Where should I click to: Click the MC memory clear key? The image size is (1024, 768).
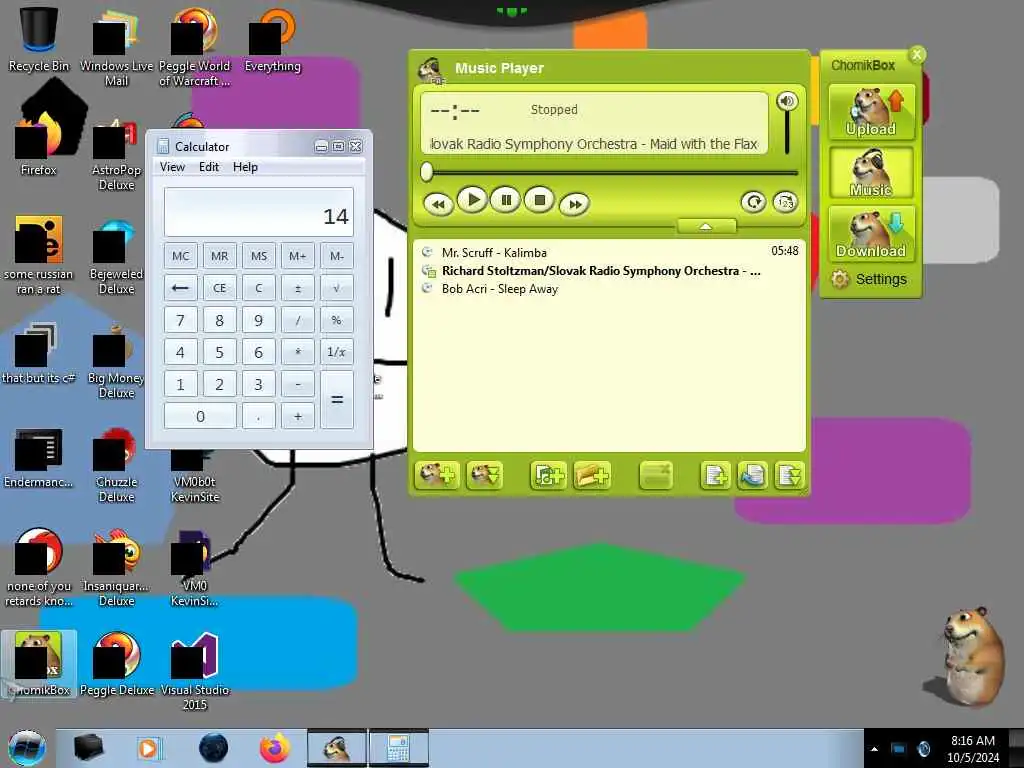[180, 256]
